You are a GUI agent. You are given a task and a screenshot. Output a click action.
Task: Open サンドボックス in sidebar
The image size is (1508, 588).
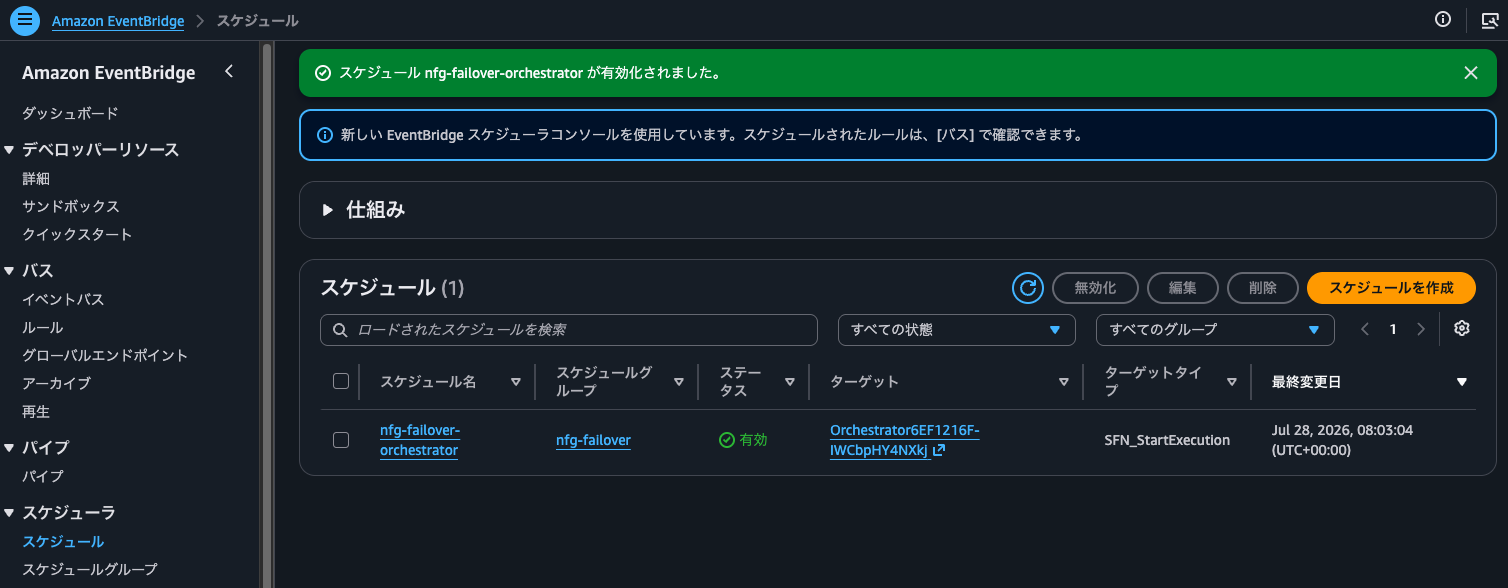coord(71,206)
